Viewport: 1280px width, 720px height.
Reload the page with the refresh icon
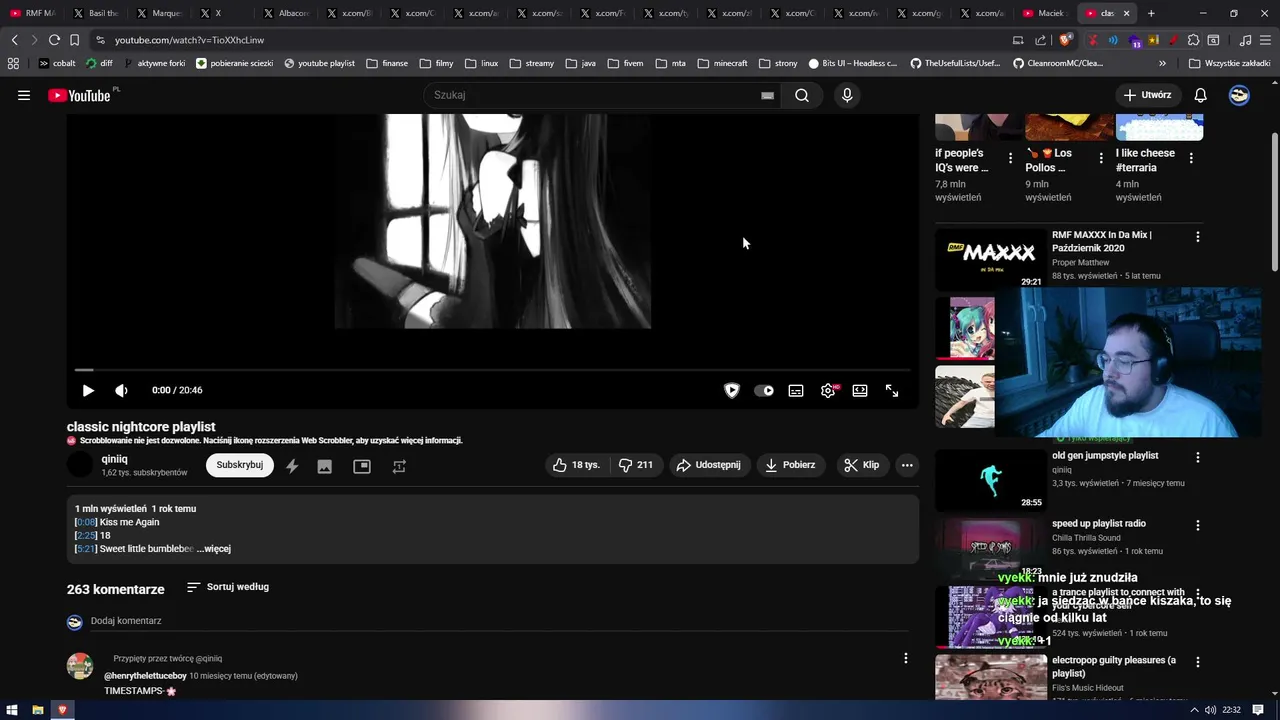54,40
